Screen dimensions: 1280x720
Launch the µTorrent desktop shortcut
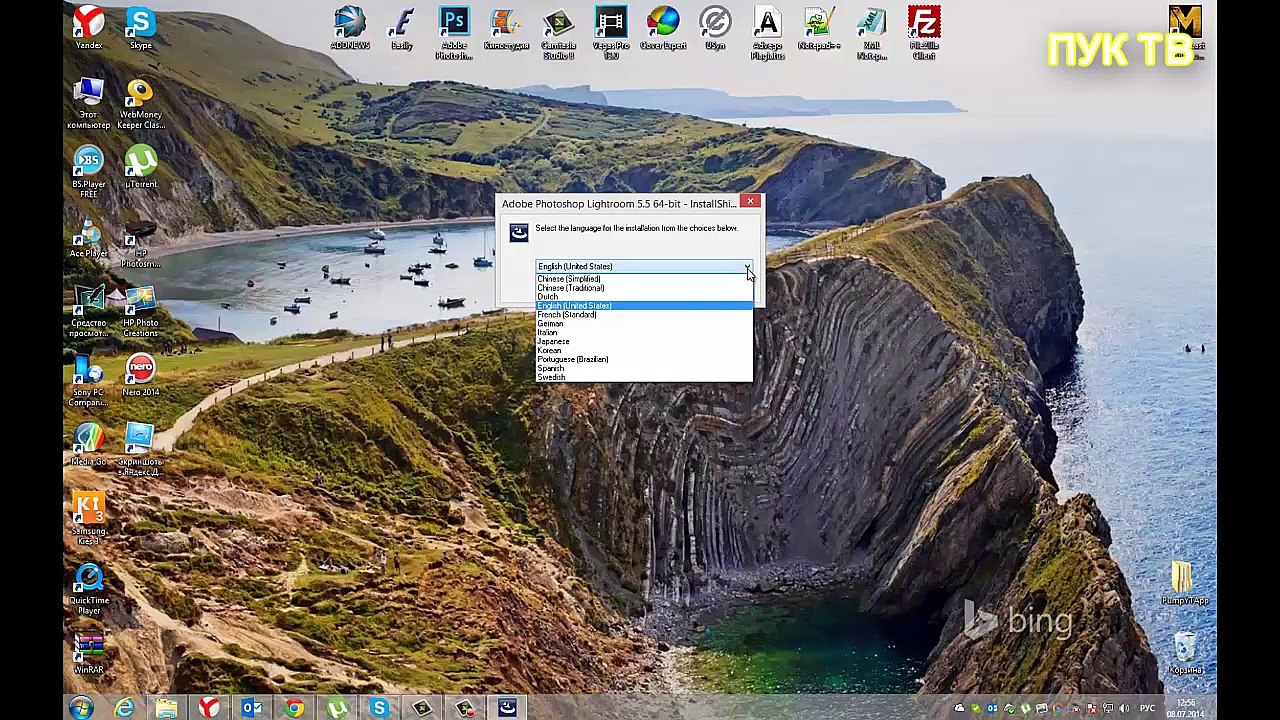pyautogui.click(x=141, y=167)
